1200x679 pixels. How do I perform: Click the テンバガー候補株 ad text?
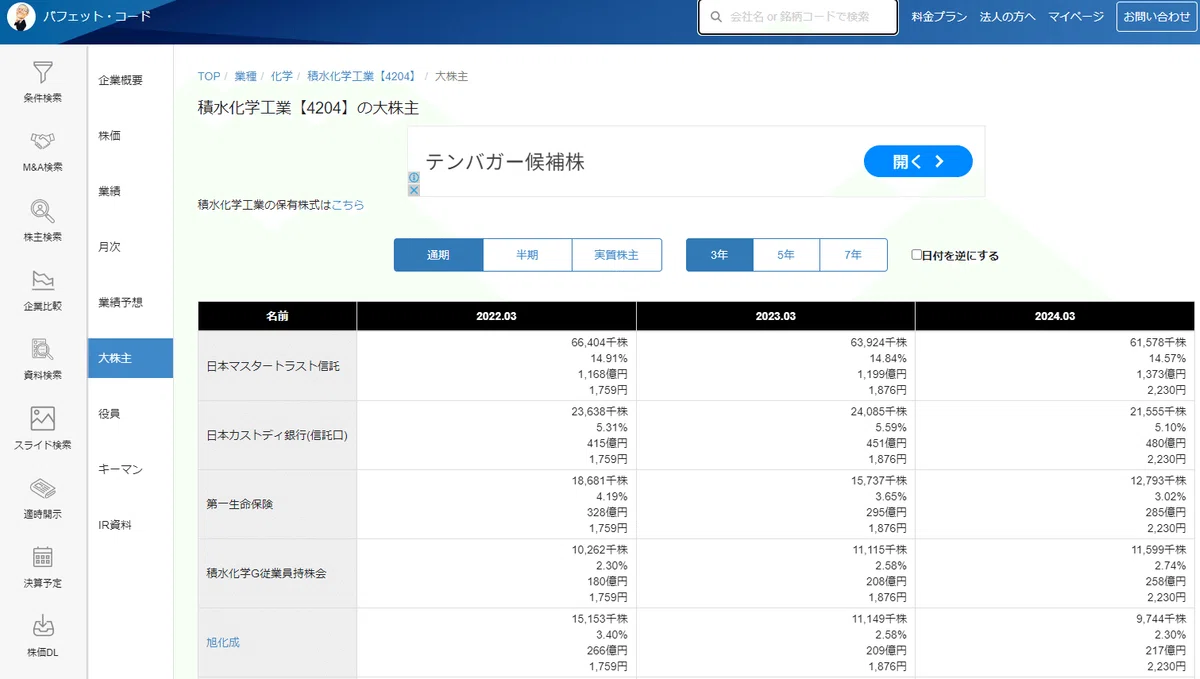tap(505, 162)
